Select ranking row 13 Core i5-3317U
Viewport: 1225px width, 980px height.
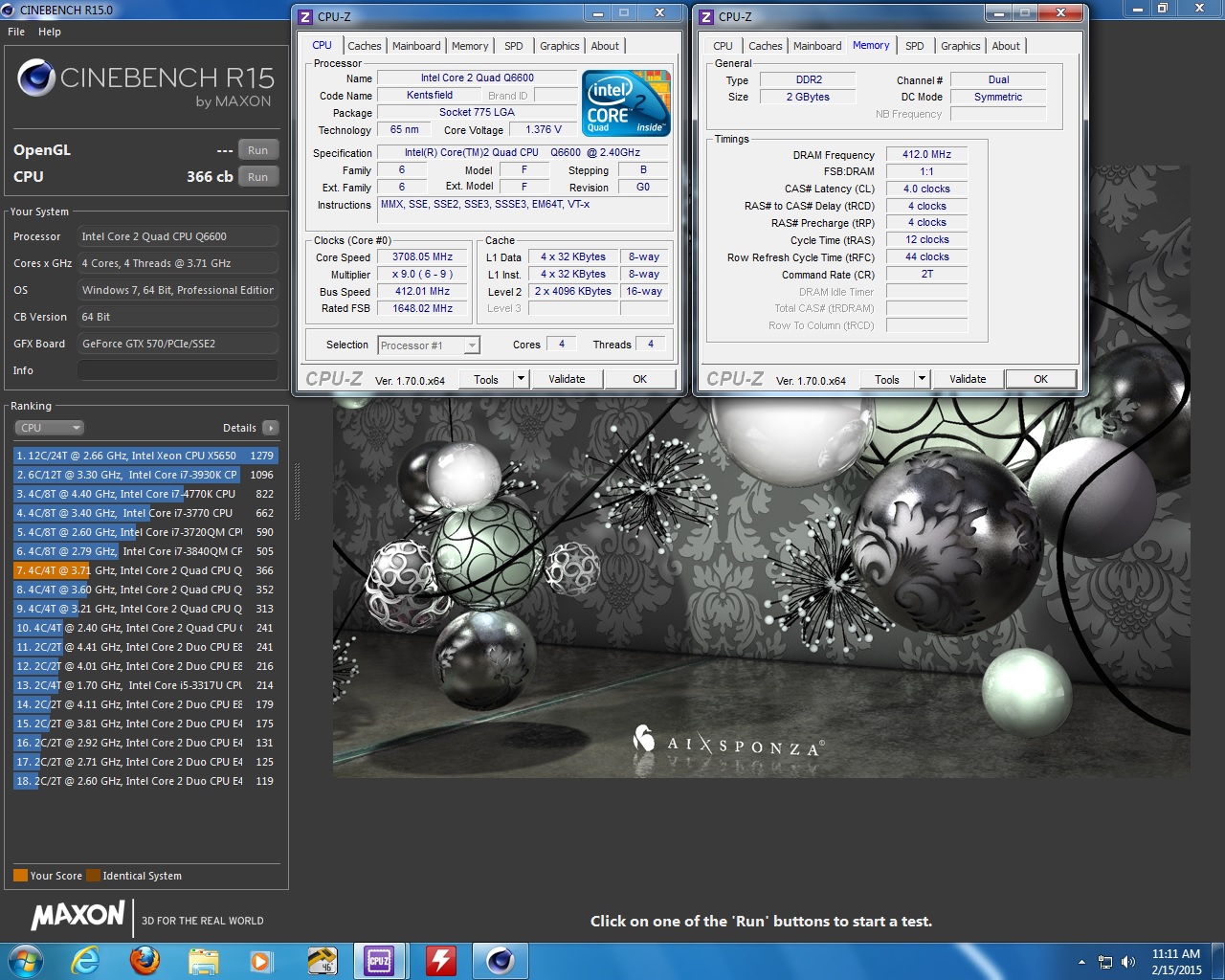coord(145,685)
